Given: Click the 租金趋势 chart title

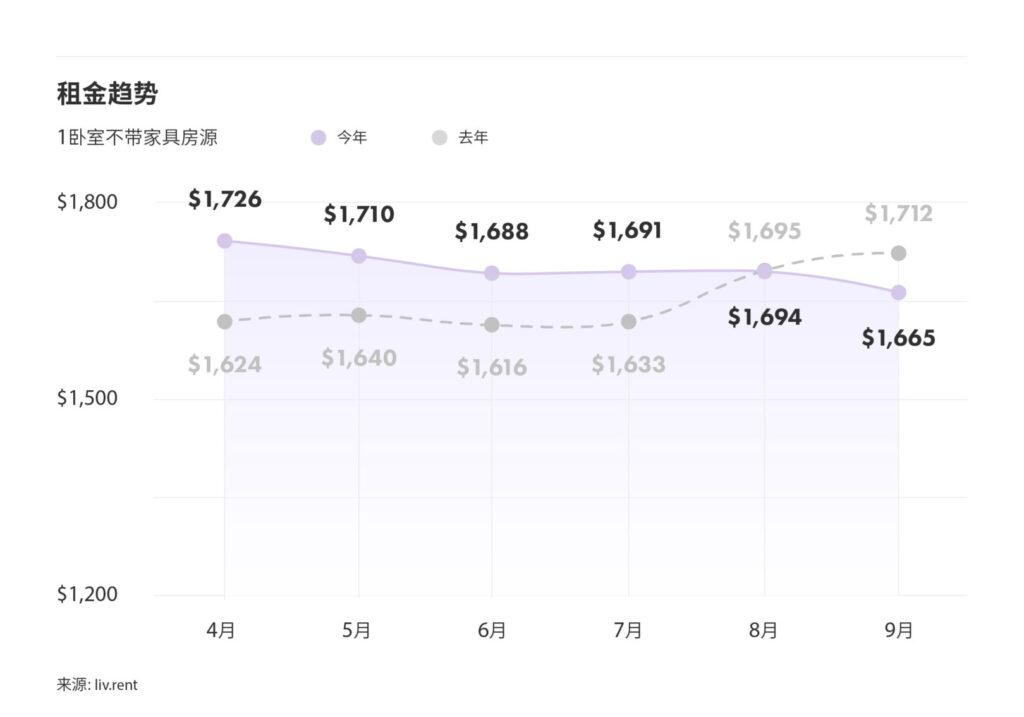Looking at the screenshot, I should (107, 94).
